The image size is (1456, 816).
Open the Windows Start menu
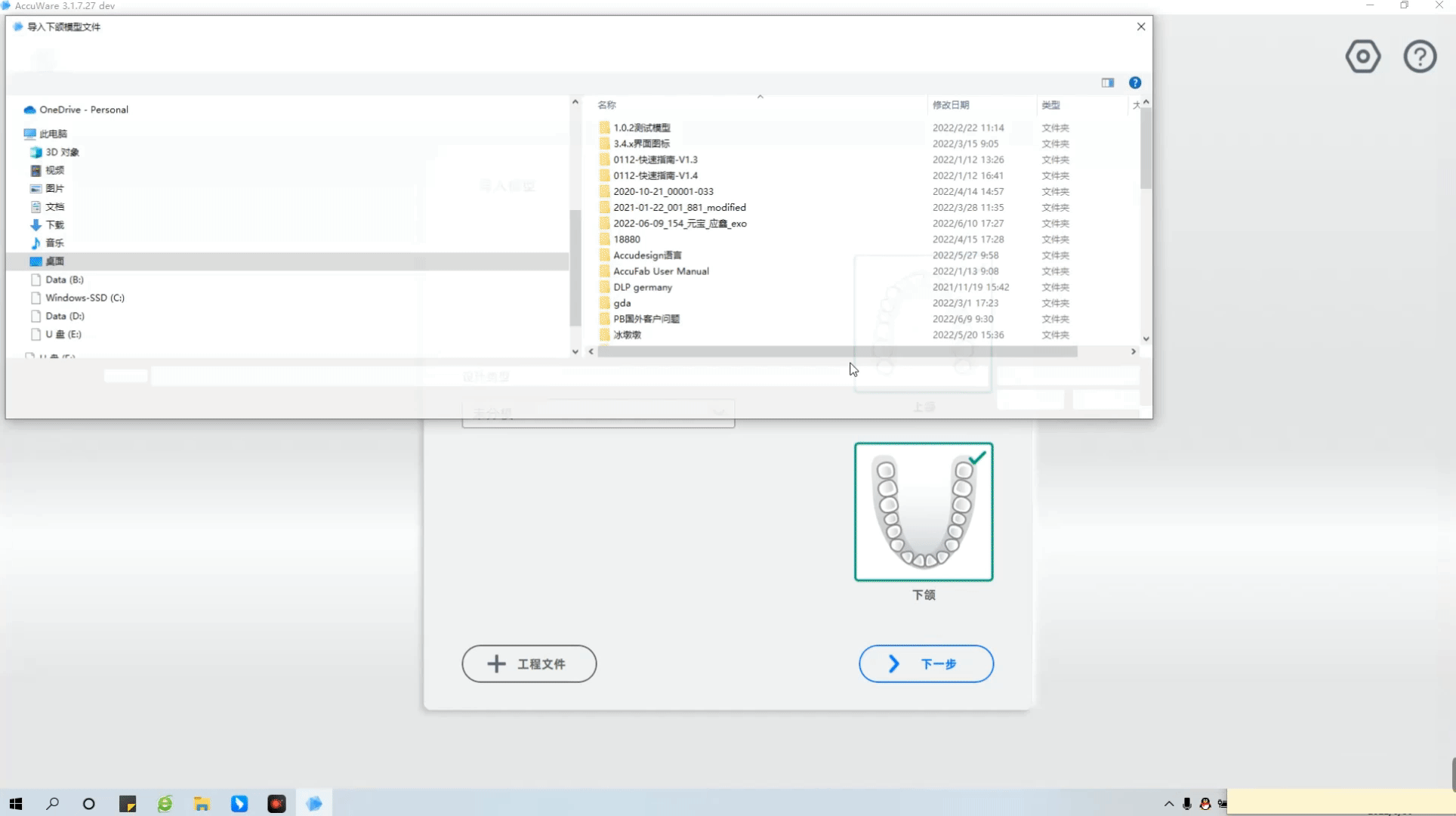coord(16,804)
